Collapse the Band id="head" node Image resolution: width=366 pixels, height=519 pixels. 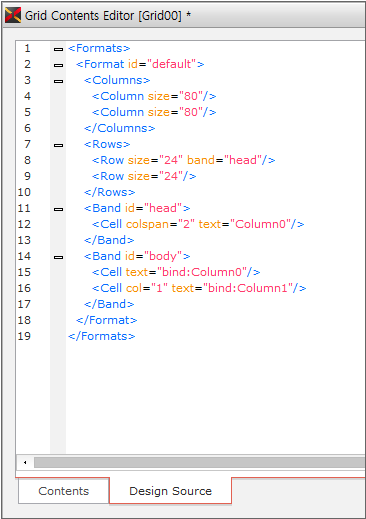point(58,209)
